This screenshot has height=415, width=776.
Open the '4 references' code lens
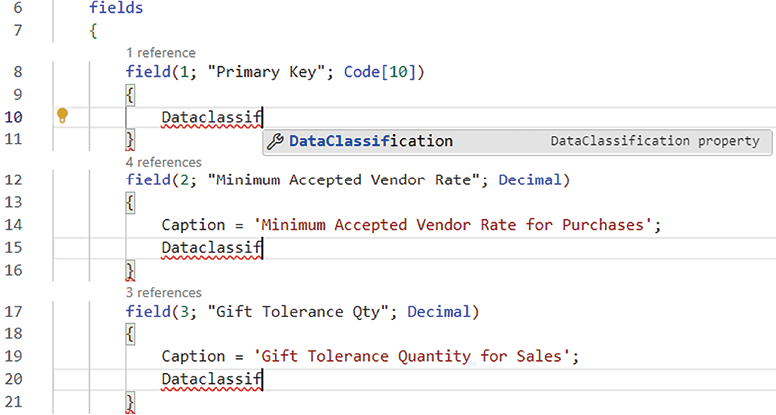pos(163,162)
